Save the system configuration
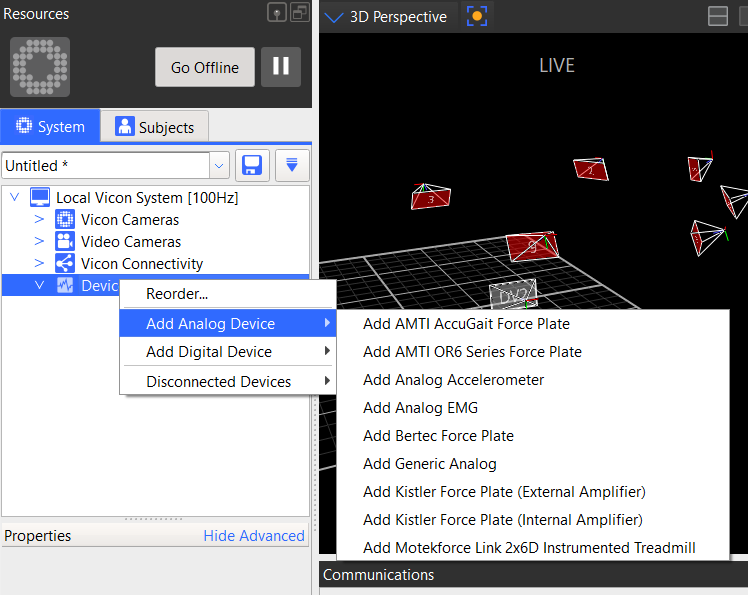This screenshot has height=595, width=748. click(252, 166)
